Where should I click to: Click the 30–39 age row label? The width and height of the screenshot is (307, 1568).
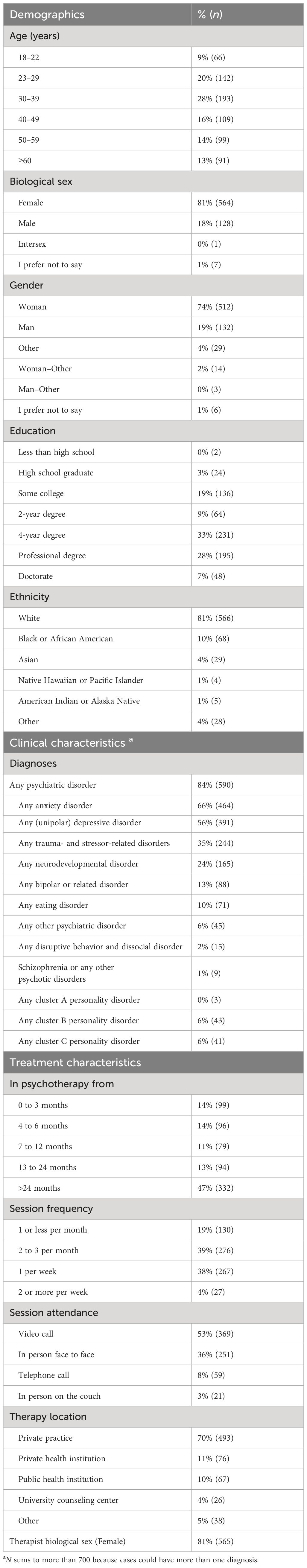[x=29, y=99]
